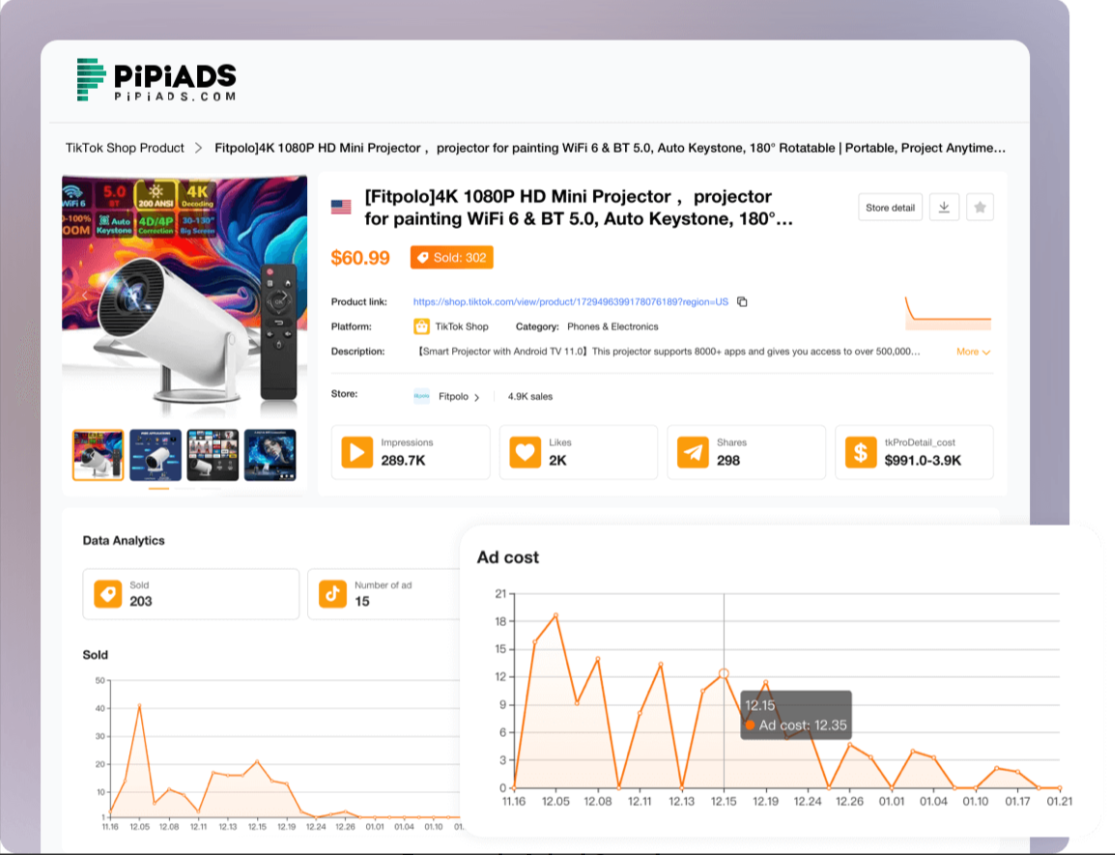Viewport: 1115px width, 855px height.
Task: Click the Phones & Electronics category text
Action: [612, 326]
